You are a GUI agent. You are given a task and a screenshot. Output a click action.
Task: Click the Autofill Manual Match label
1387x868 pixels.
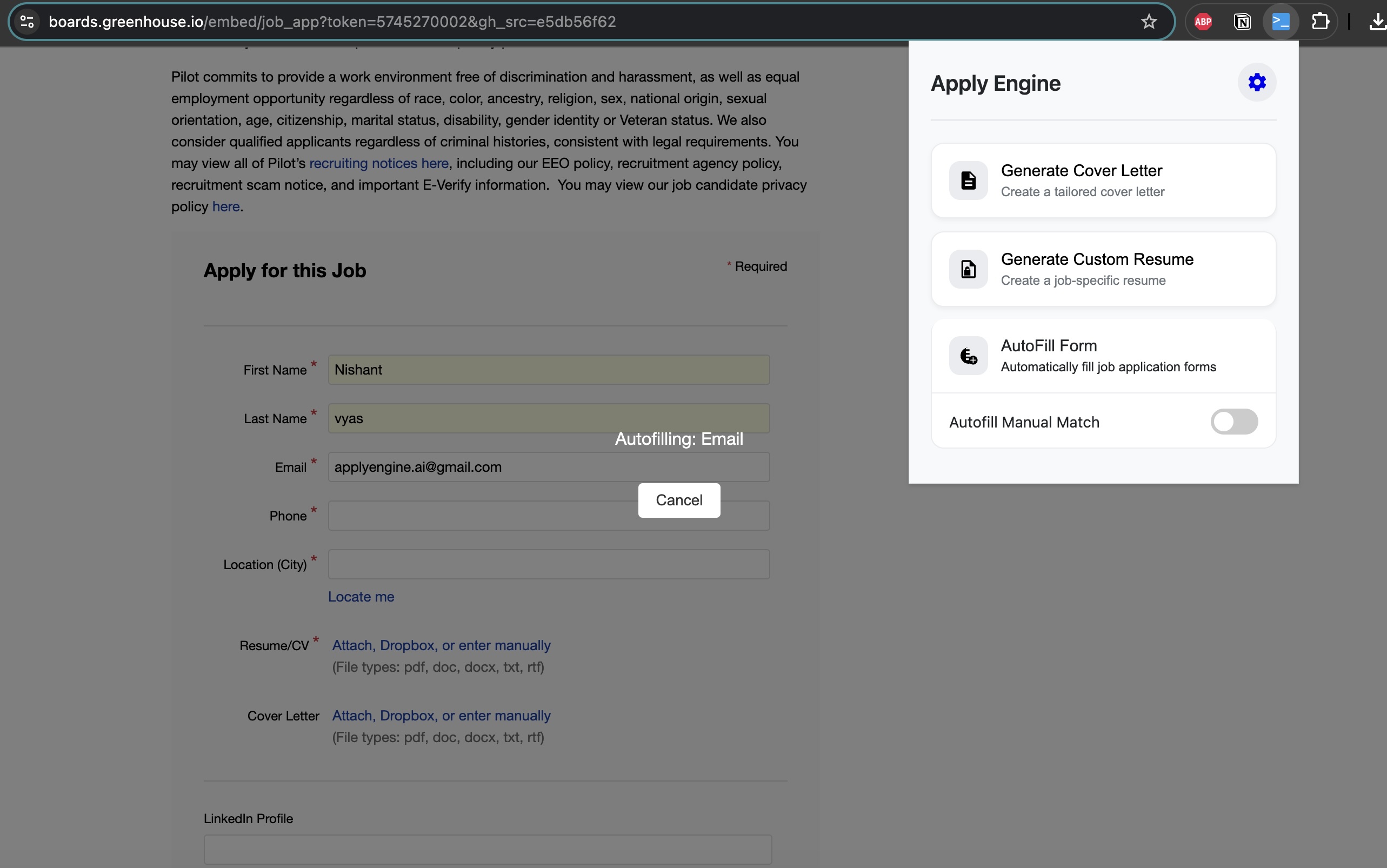[1024, 423]
